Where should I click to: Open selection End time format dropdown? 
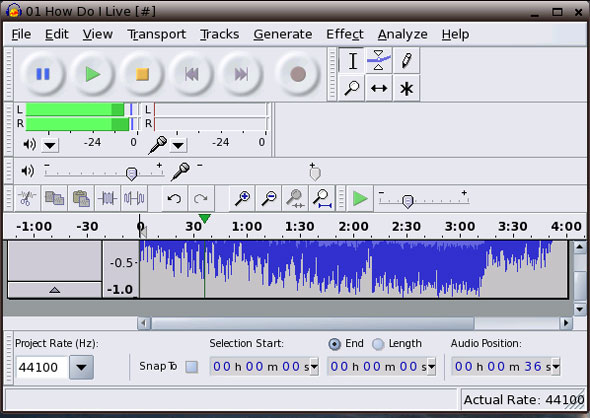(431, 366)
